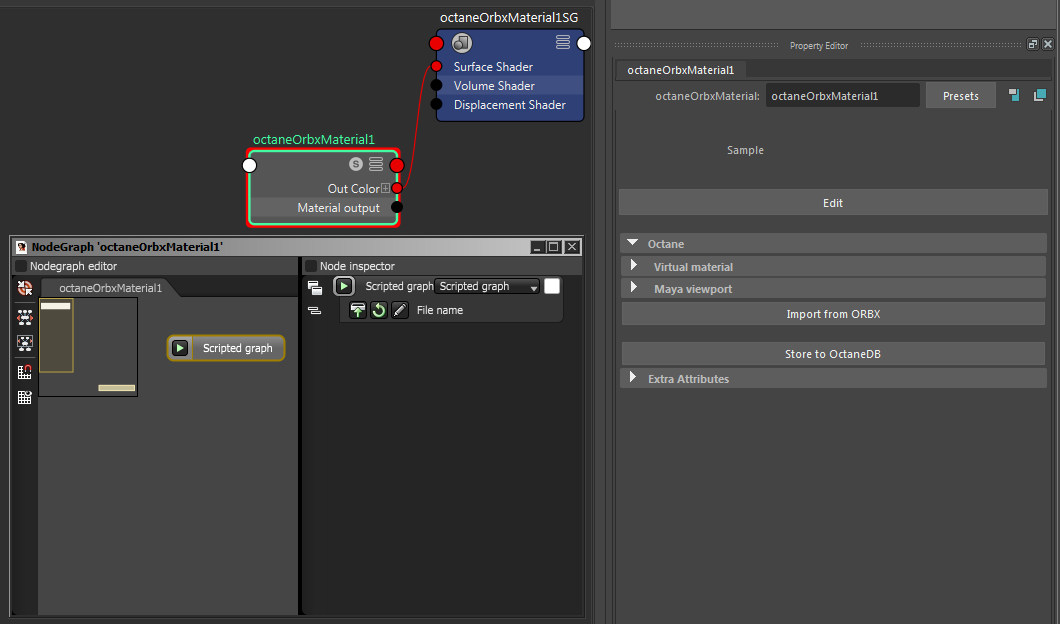Toggle the grid display icon
1060x624 pixels.
[25, 398]
